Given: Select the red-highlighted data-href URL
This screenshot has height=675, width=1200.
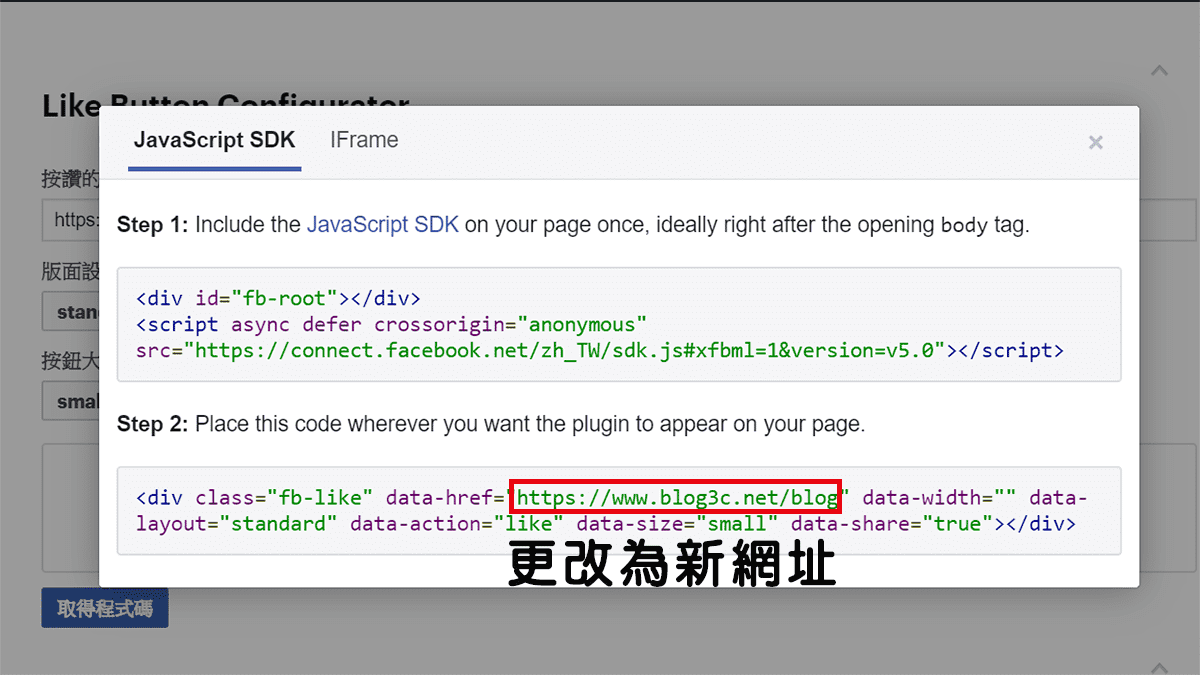Looking at the screenshot, I should coord(674,497).
